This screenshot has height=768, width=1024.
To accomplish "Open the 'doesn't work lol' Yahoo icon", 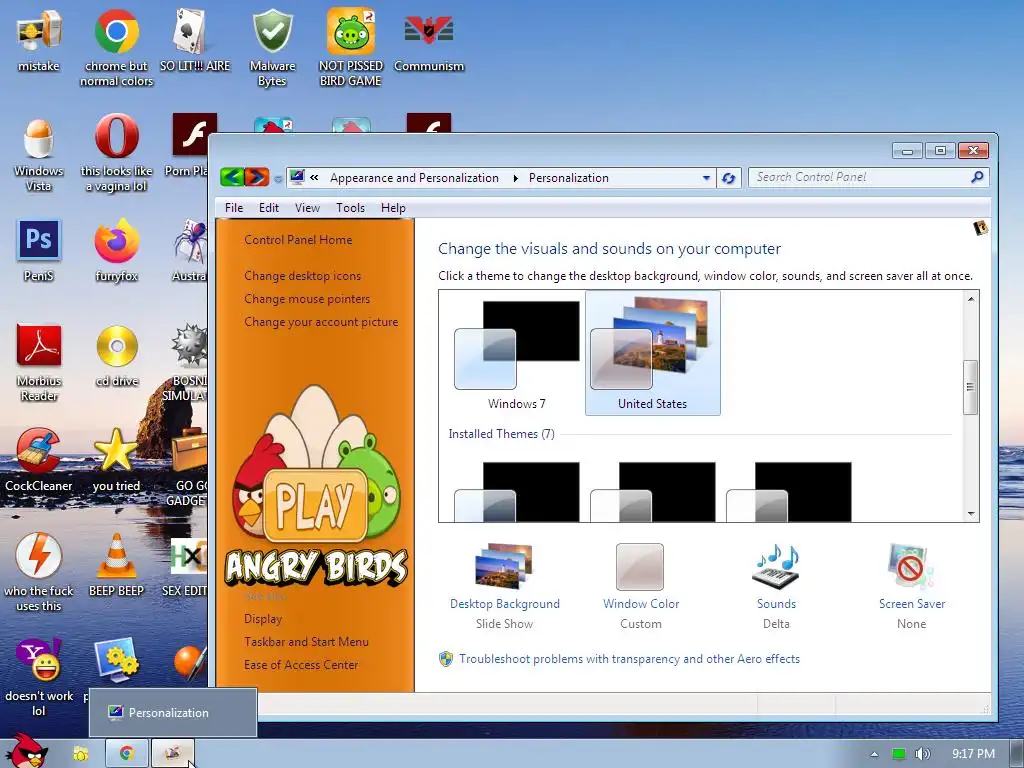I will pos(39,677).
